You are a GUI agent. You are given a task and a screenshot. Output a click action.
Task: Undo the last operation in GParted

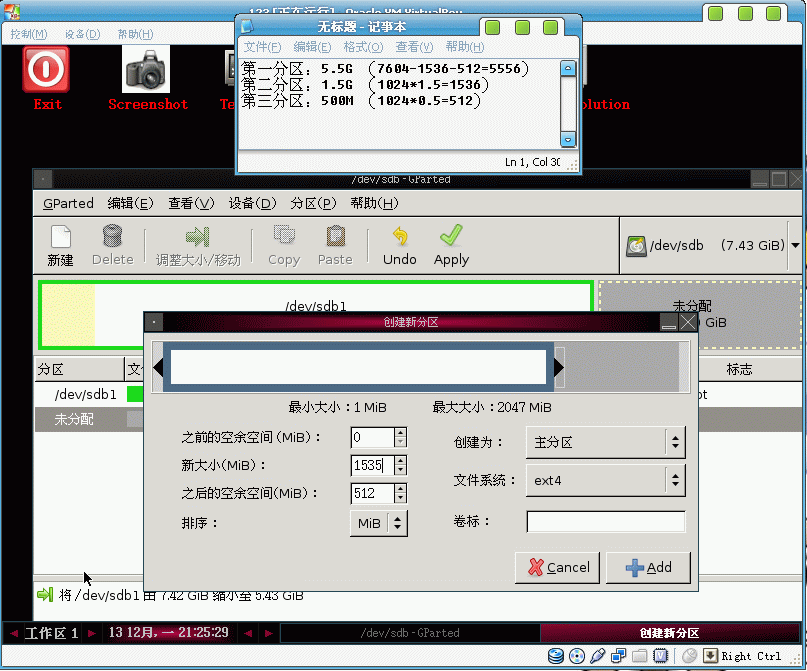(x=400, y=236)
